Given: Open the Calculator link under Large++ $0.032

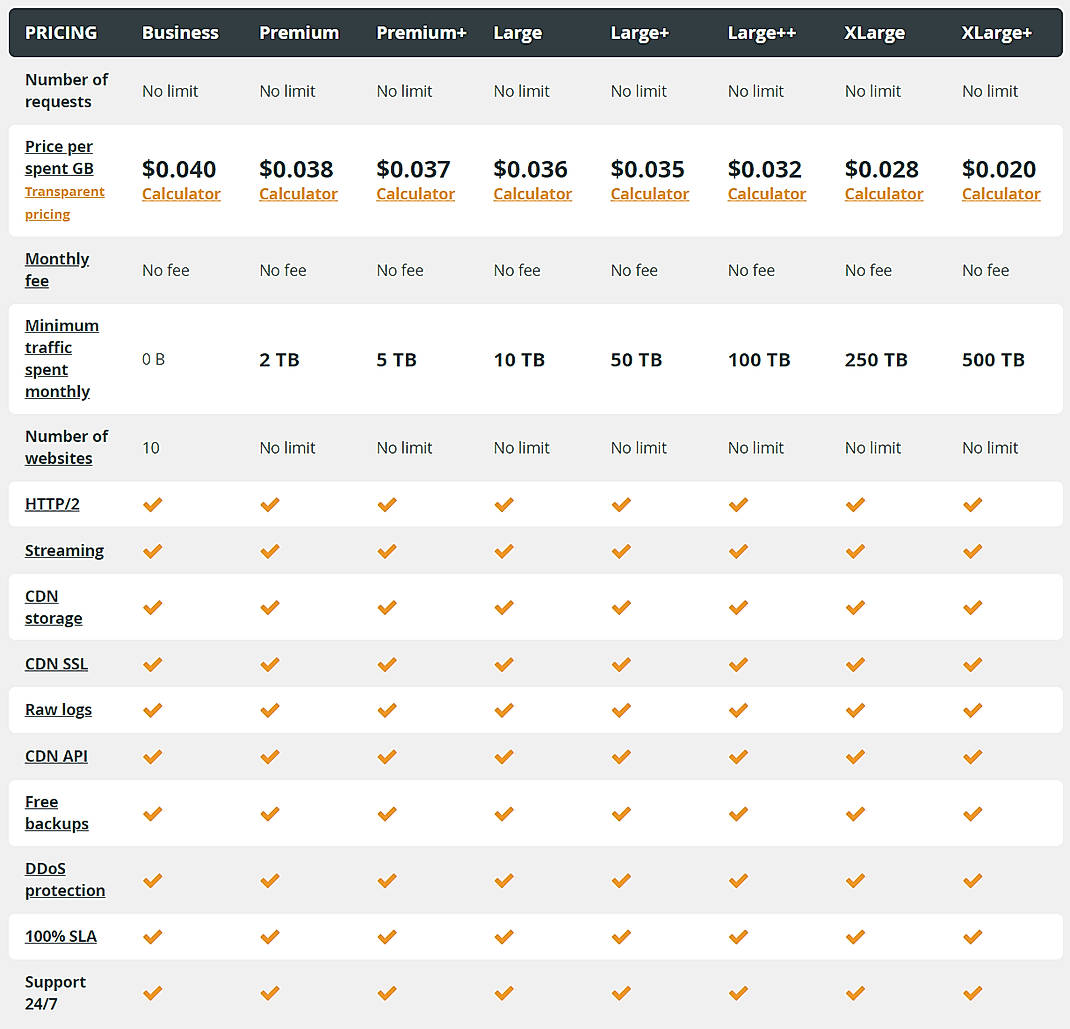Looking at the screenshot, I should tap(767, 194).
